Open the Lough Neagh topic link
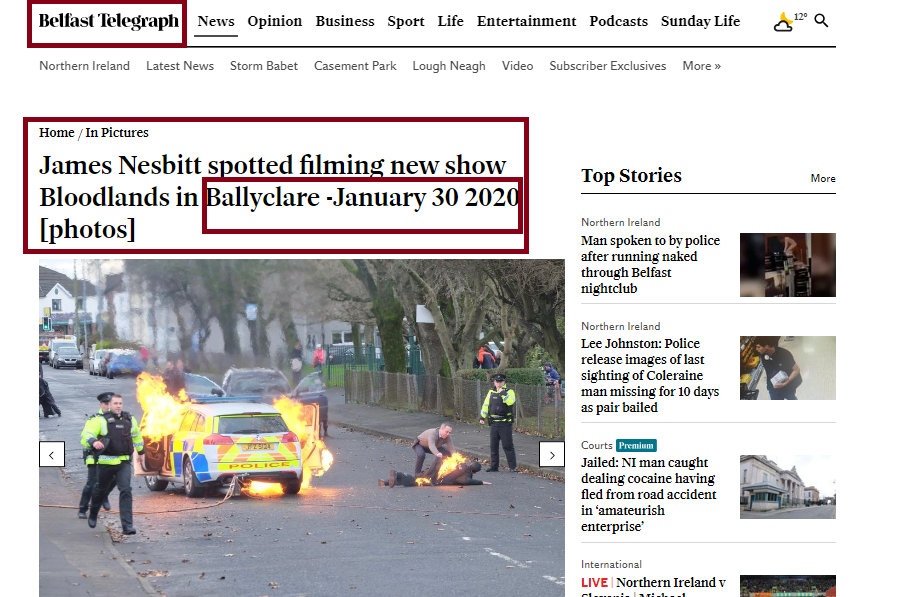Screen dimensions: 906x597 pos(449,66)
